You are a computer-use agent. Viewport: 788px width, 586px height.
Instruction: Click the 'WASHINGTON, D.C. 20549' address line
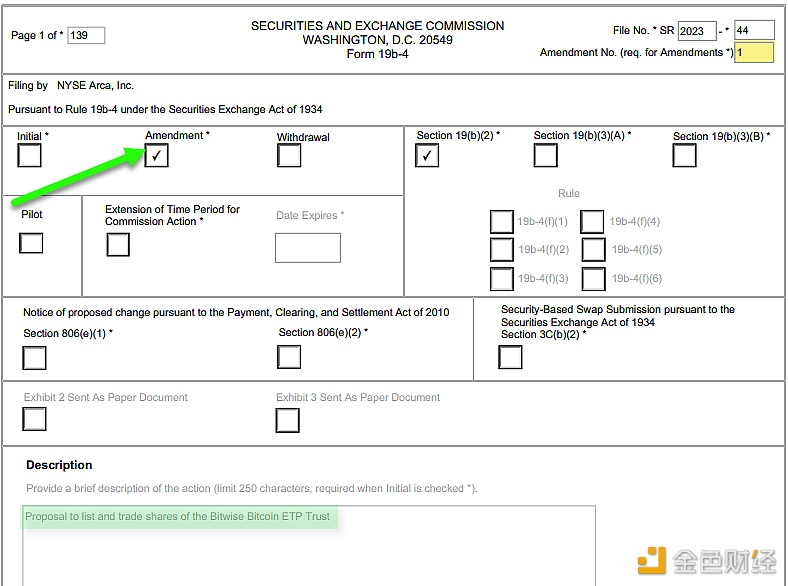[x=377, y=40]
